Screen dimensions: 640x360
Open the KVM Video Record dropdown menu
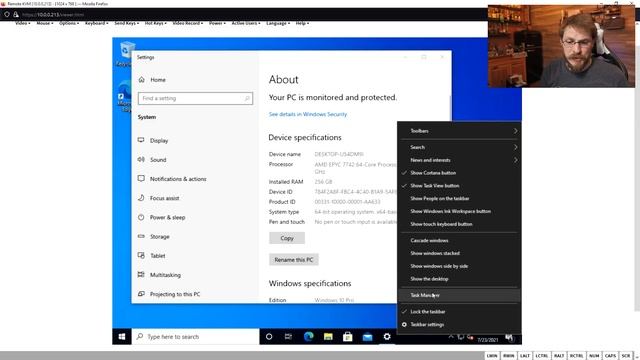[x=187, y=23]
